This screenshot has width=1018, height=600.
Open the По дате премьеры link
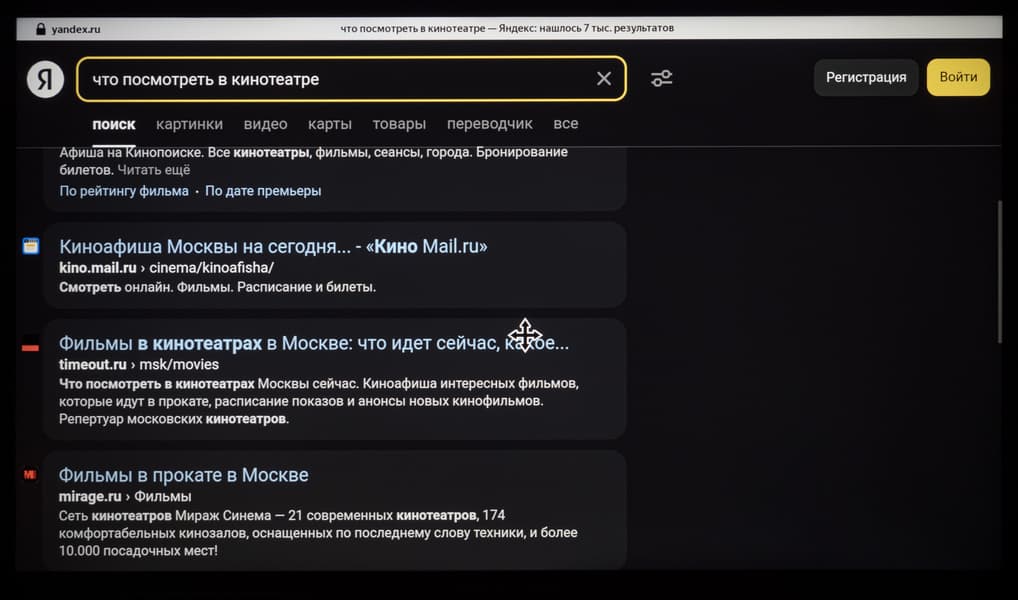click(x=263, y=191)
